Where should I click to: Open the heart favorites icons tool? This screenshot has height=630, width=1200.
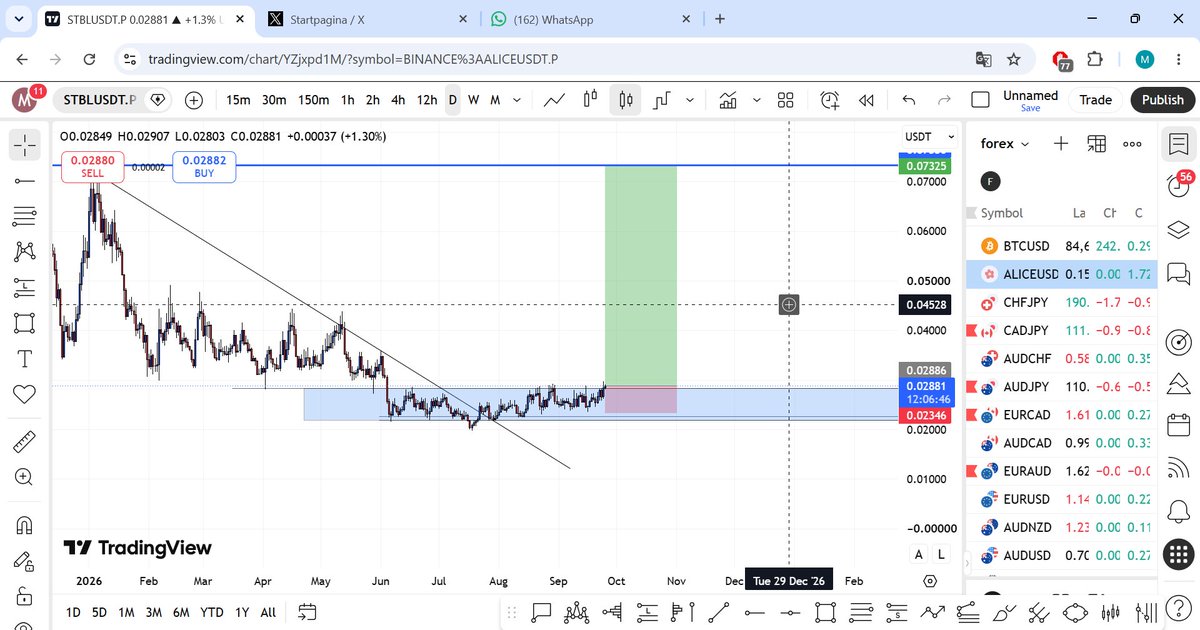25,394
